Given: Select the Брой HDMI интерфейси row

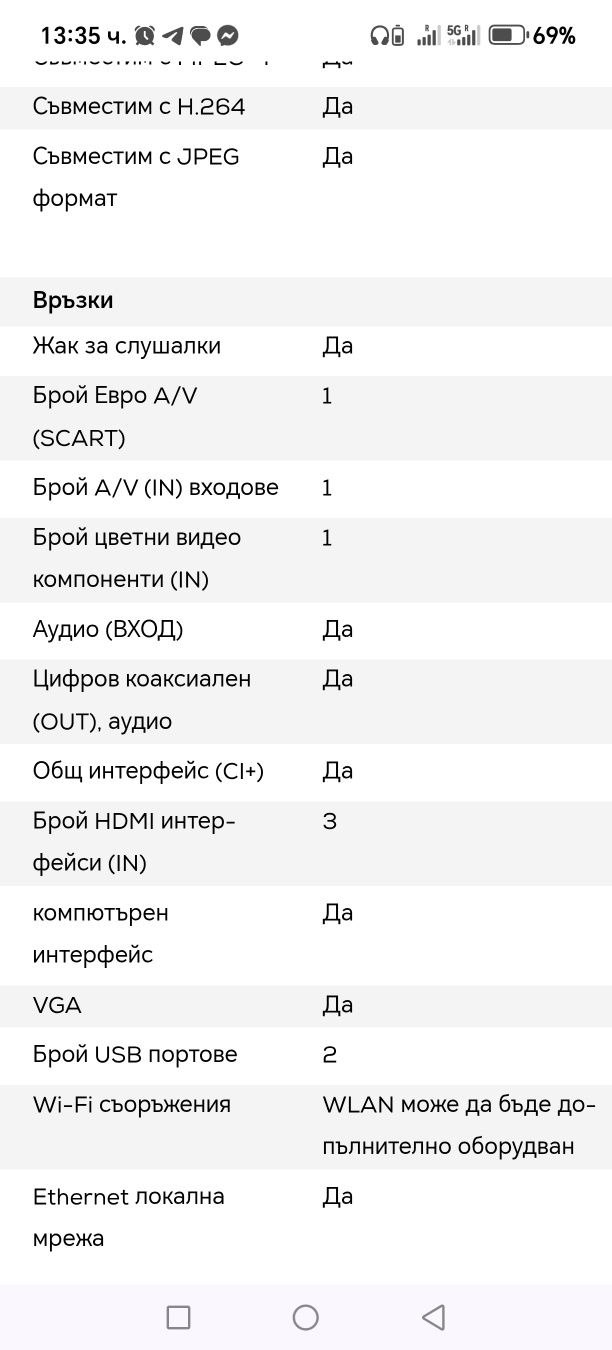Looking at the screenshot, I should click(x=306, y=843).
